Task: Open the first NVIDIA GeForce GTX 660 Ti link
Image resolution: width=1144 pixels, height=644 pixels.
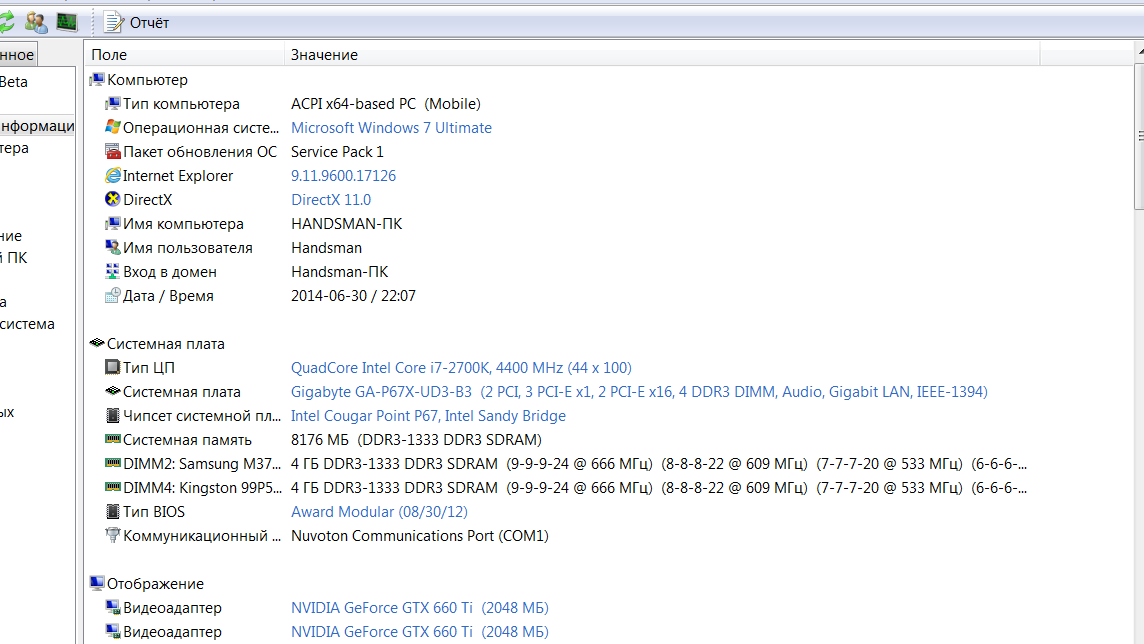Action: pos(420,608)
